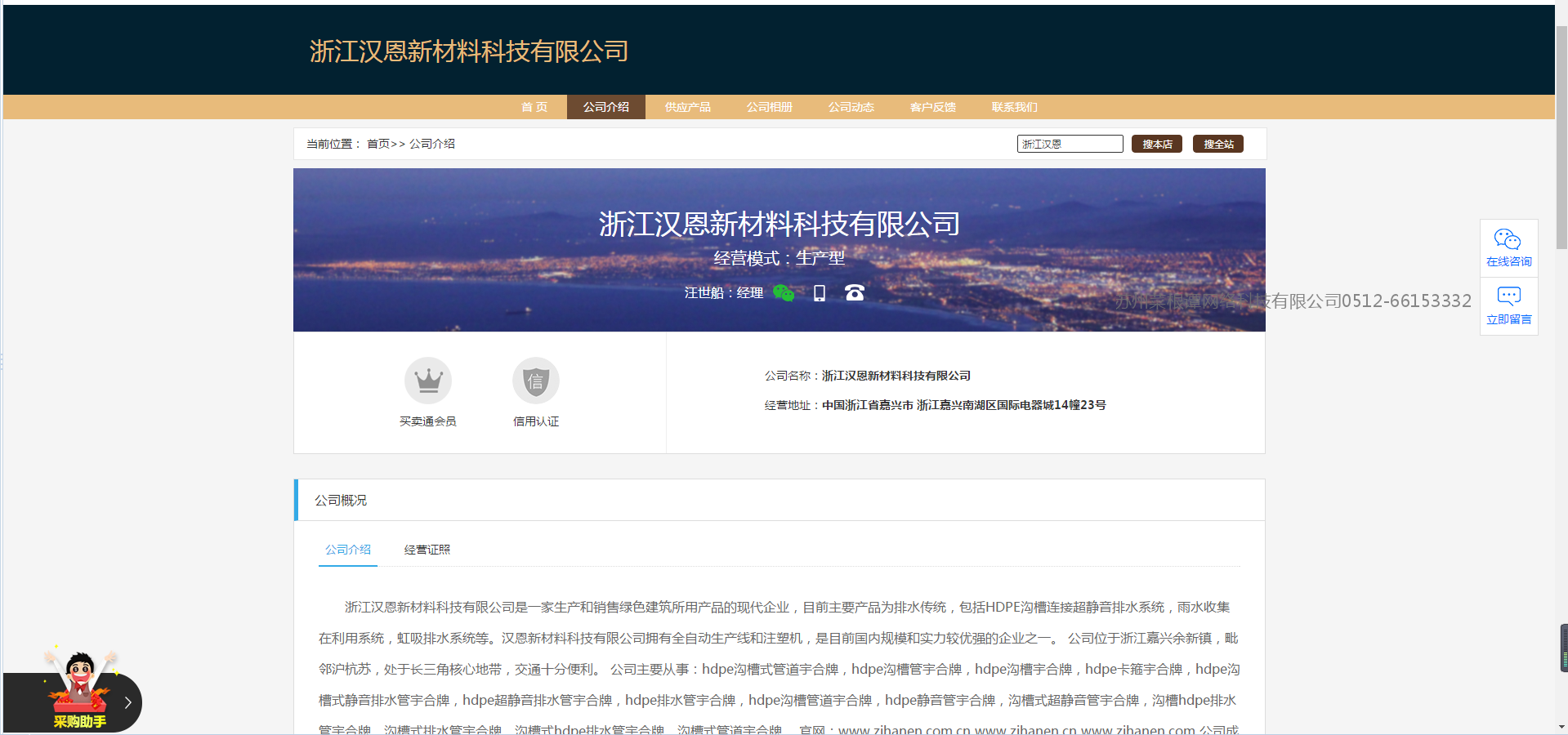Click 经营模式：生产型 text in banner

point(780,258)
